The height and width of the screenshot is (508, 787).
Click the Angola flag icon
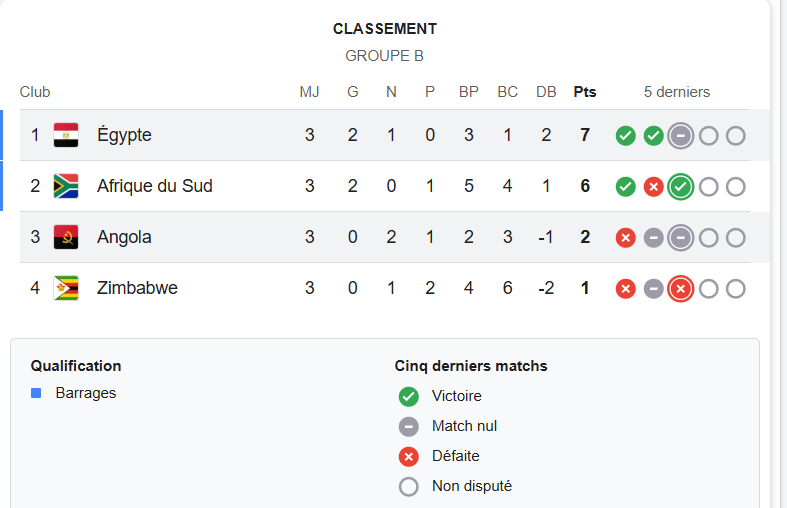click(66, 237)
